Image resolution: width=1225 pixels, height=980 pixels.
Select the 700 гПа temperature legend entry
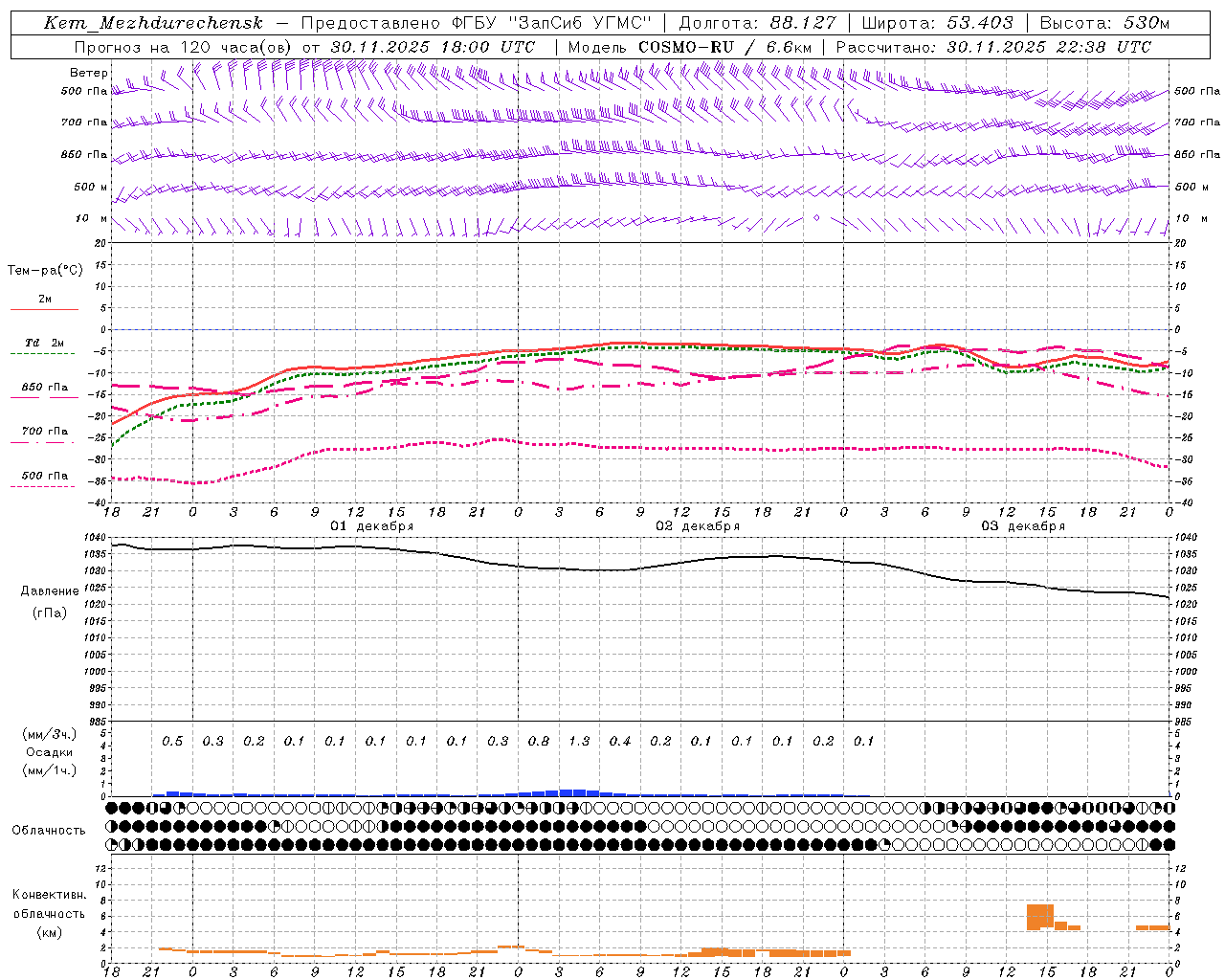[44, 432]
